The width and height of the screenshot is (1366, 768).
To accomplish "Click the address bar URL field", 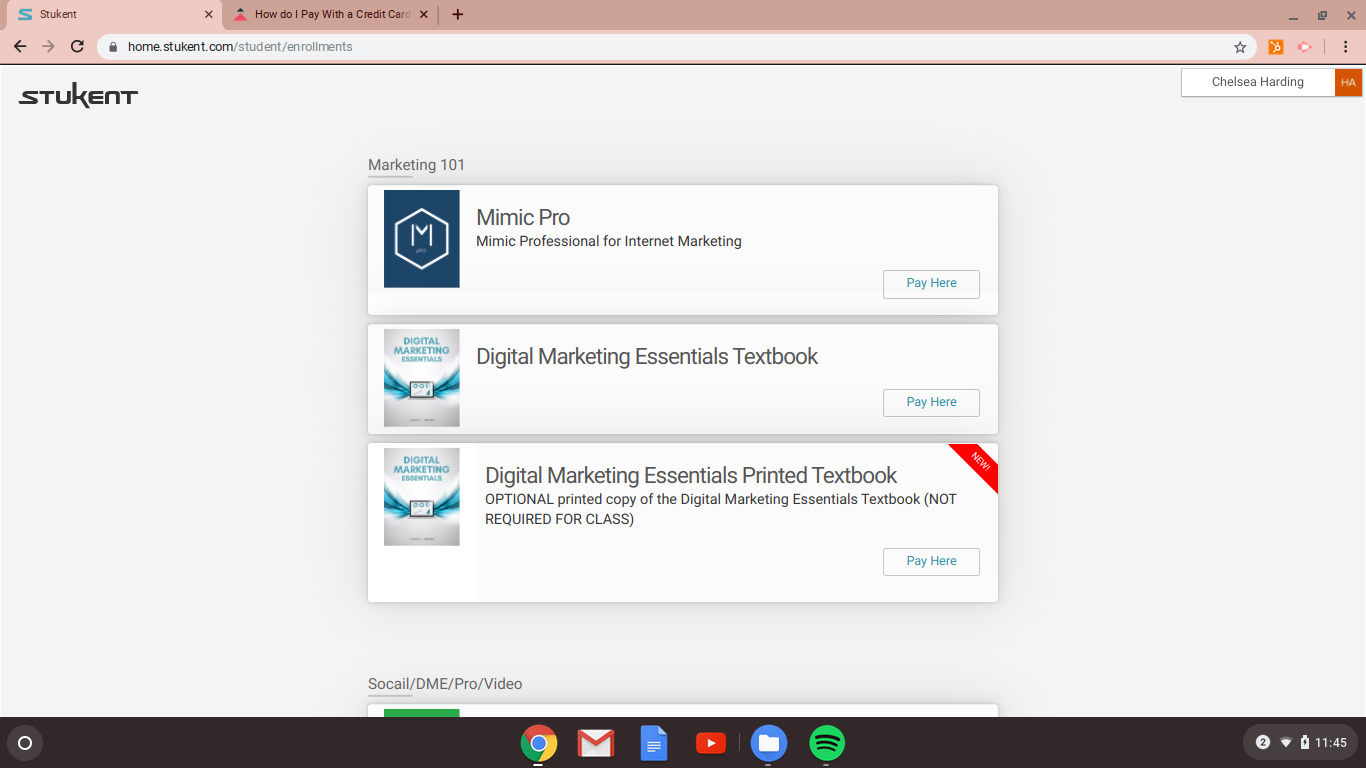I will 660,47.
